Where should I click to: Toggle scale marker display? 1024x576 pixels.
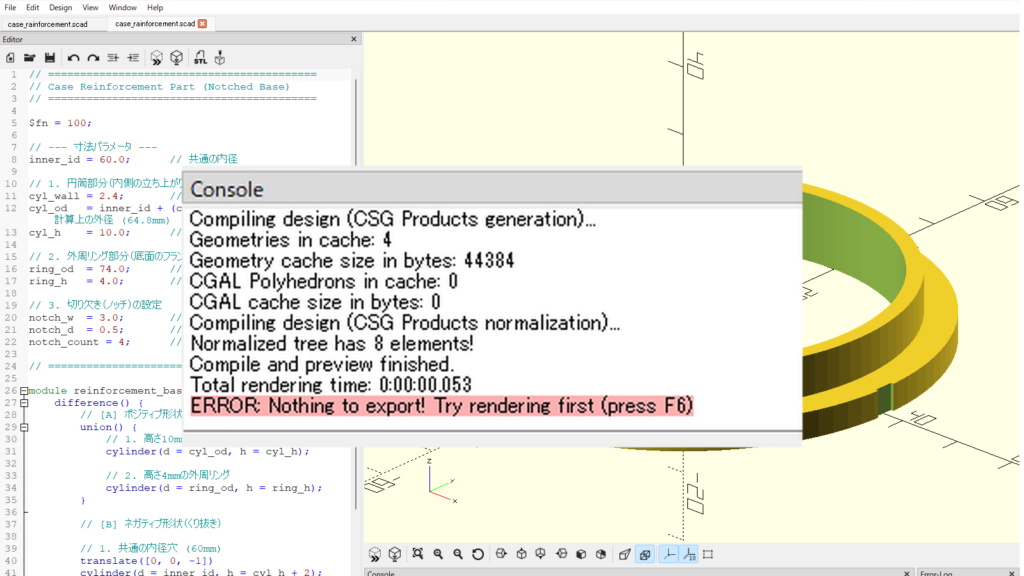(x=687, y=553)
